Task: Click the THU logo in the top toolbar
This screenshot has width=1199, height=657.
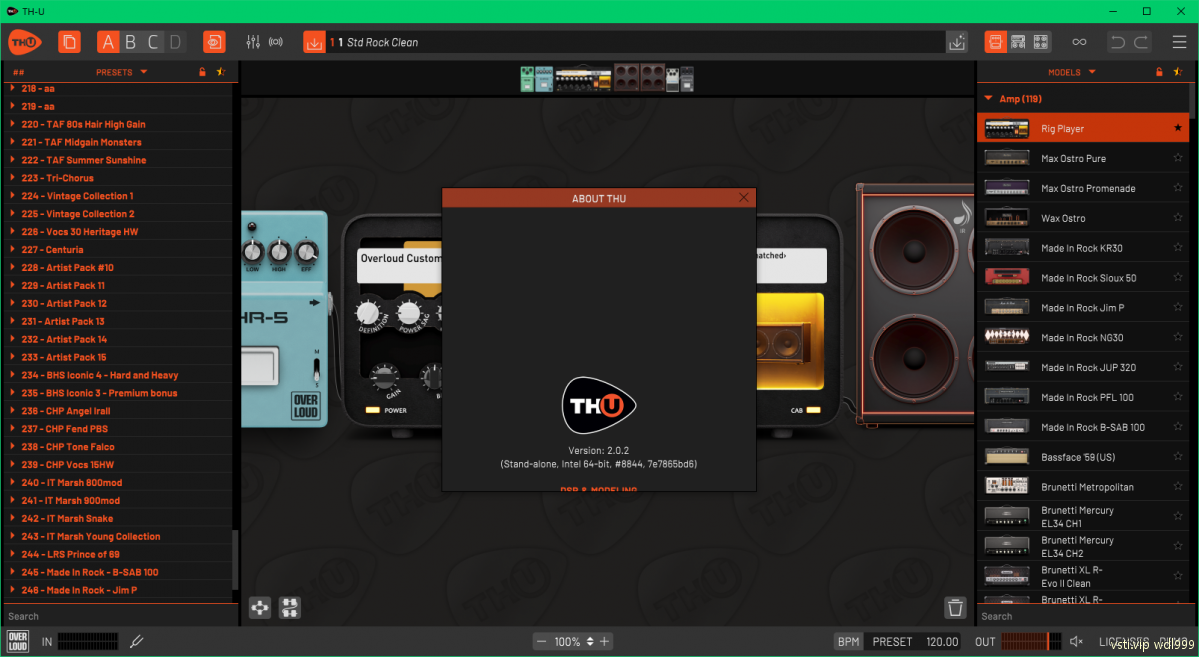Action: point(24,42)
